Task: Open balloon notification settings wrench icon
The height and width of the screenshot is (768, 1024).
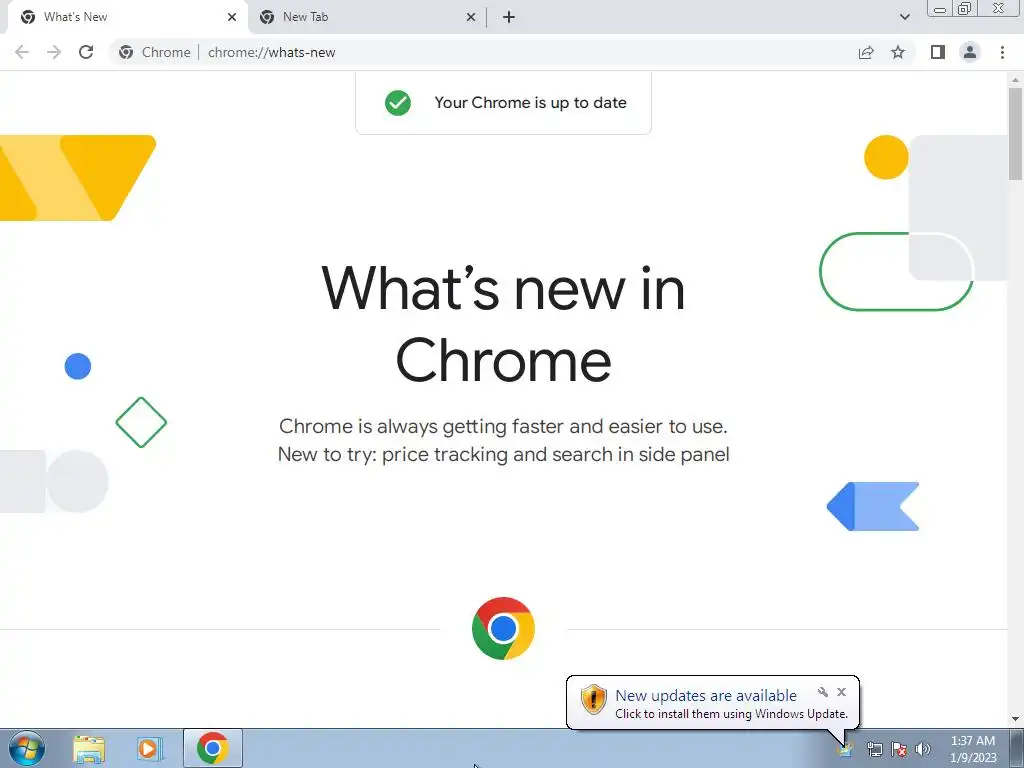Action: click(x=823, y=692)
